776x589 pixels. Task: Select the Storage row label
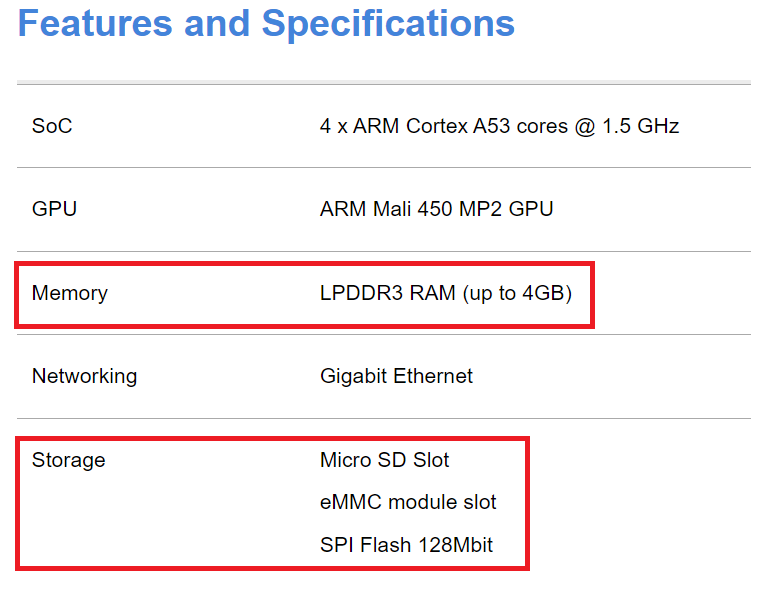coord(69,460)
